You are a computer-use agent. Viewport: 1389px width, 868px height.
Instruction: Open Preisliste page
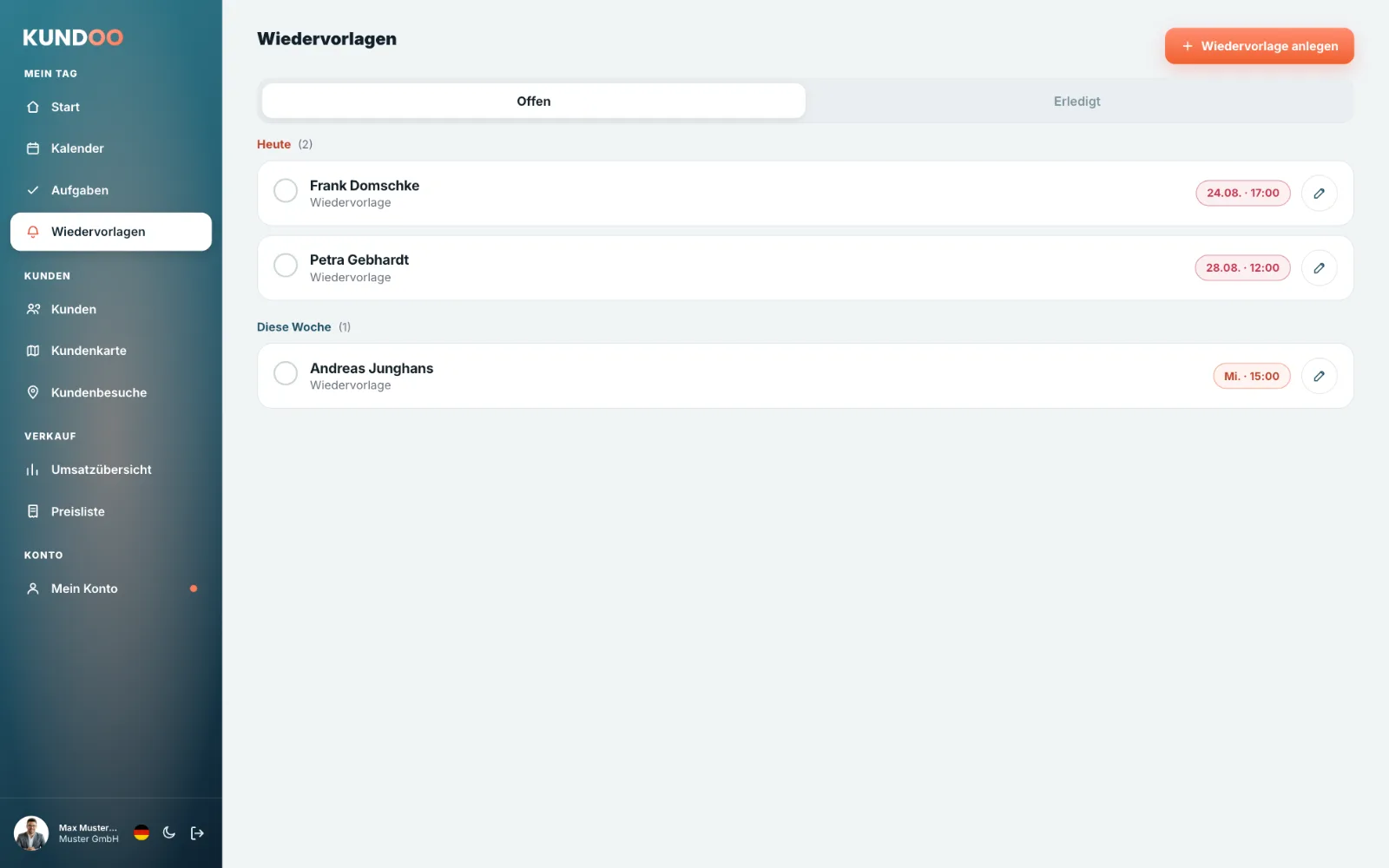(x=111, y=511)
